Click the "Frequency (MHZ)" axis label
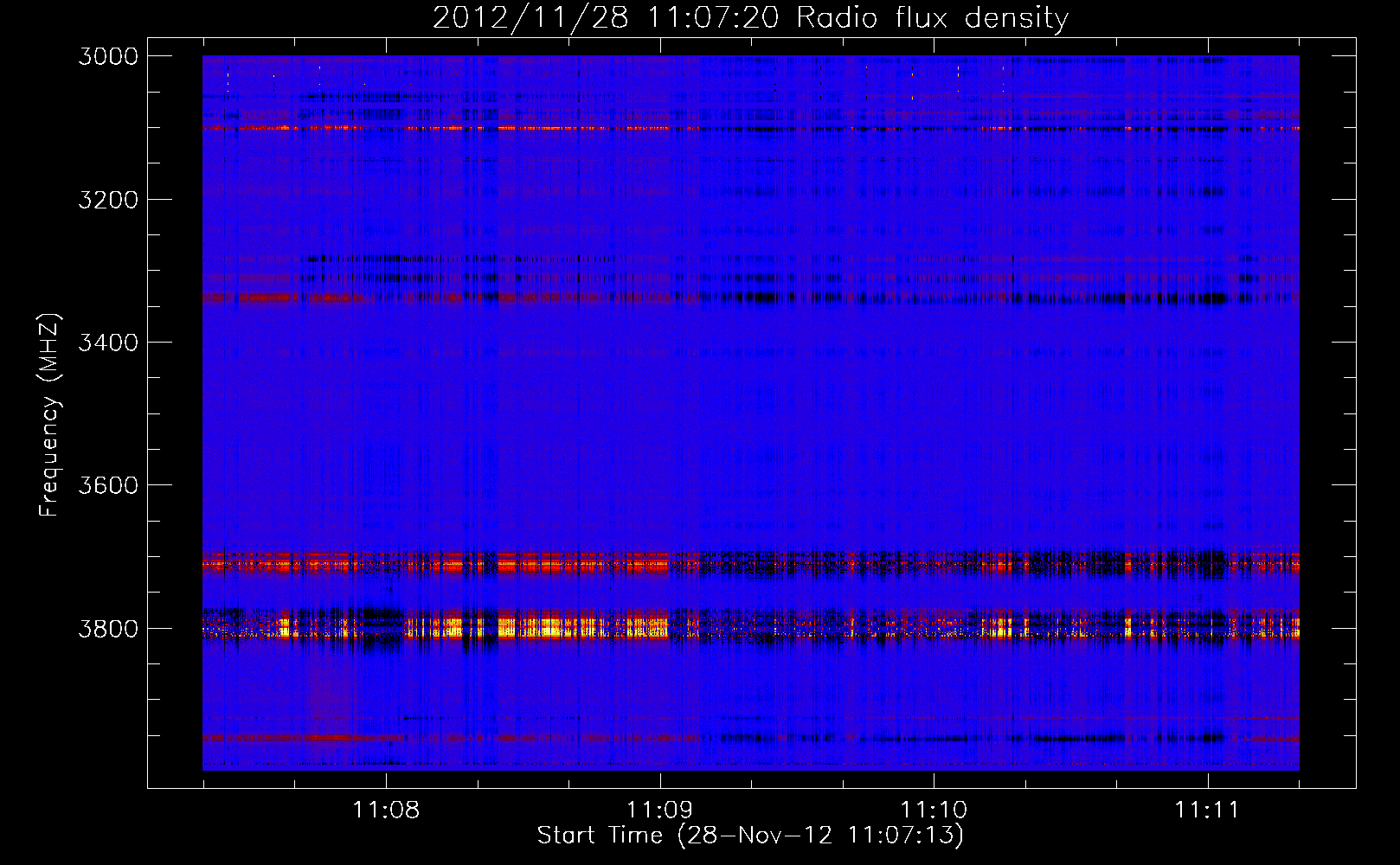1400x865 pixels. point(50,415)
